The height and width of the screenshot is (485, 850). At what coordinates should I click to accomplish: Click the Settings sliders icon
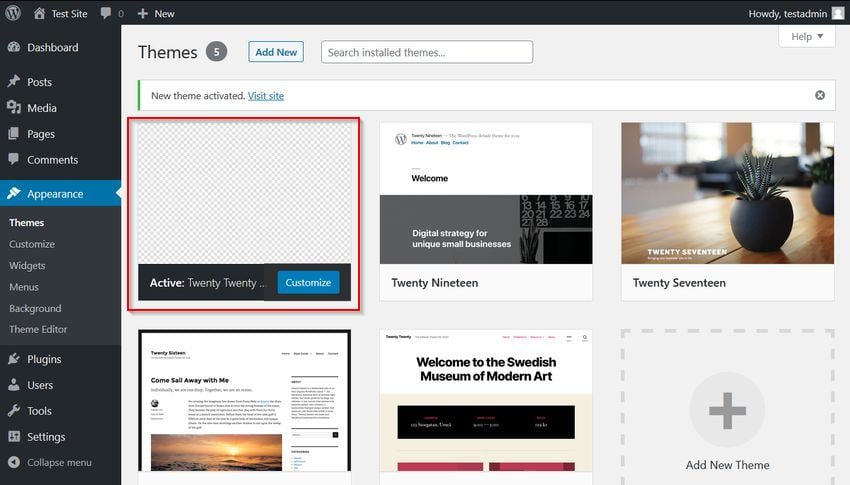[14, 436]
